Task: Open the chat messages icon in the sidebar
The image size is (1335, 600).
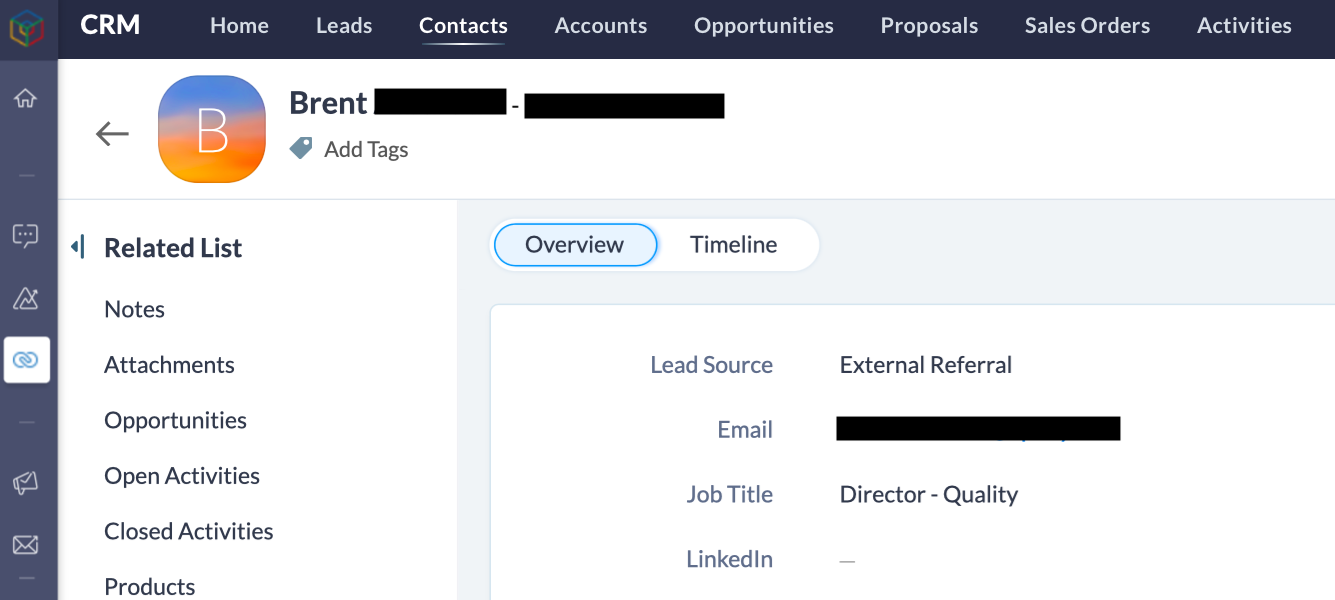Action: [x=28, y=236]
